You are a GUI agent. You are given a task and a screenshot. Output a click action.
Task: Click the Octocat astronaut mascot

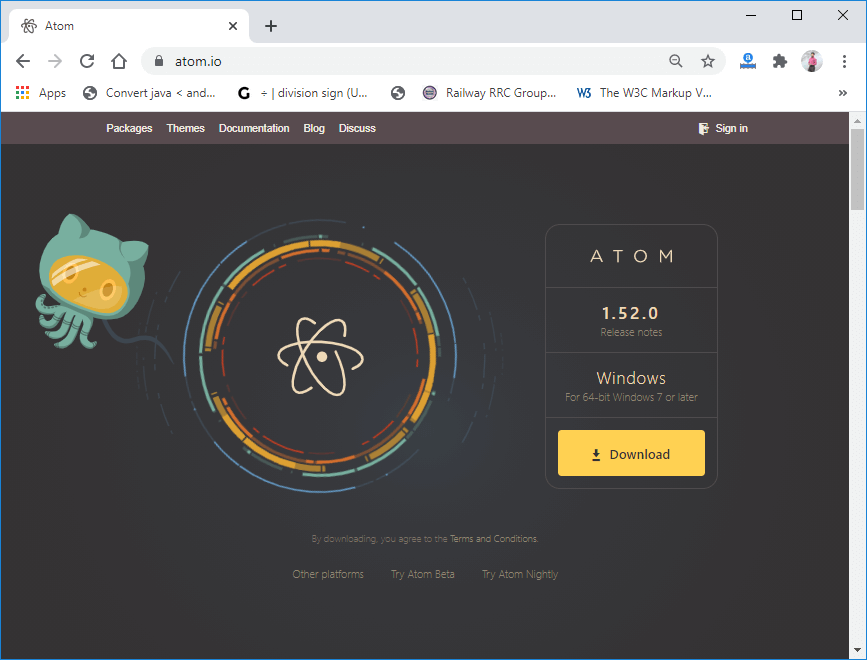click(x=92, y=282)
